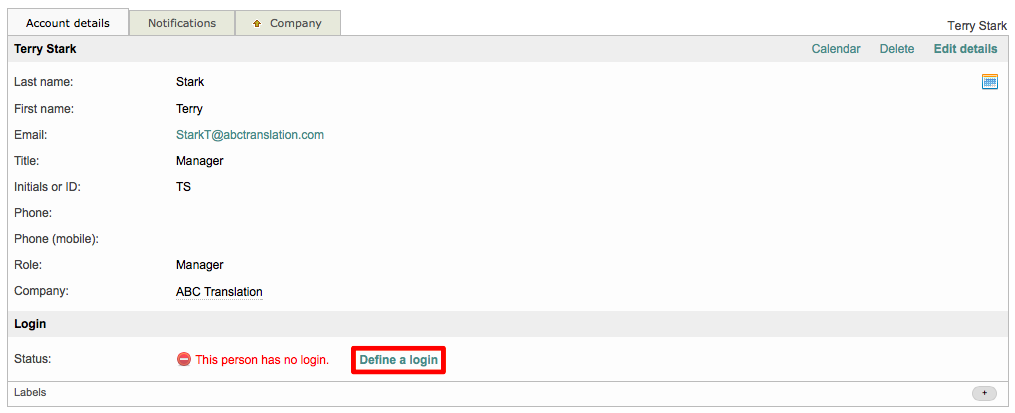Click the Terry Stark panel header name
This screenshot has width=1015, height=413.
pyautogui.click(x=45, y=49)
